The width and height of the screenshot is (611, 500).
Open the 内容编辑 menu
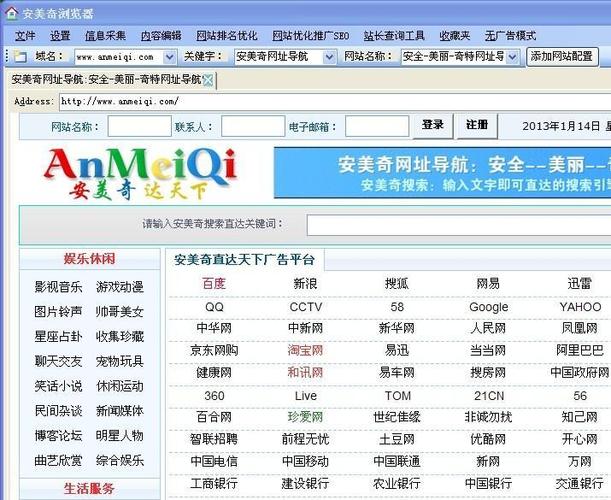tap(161, 36)
